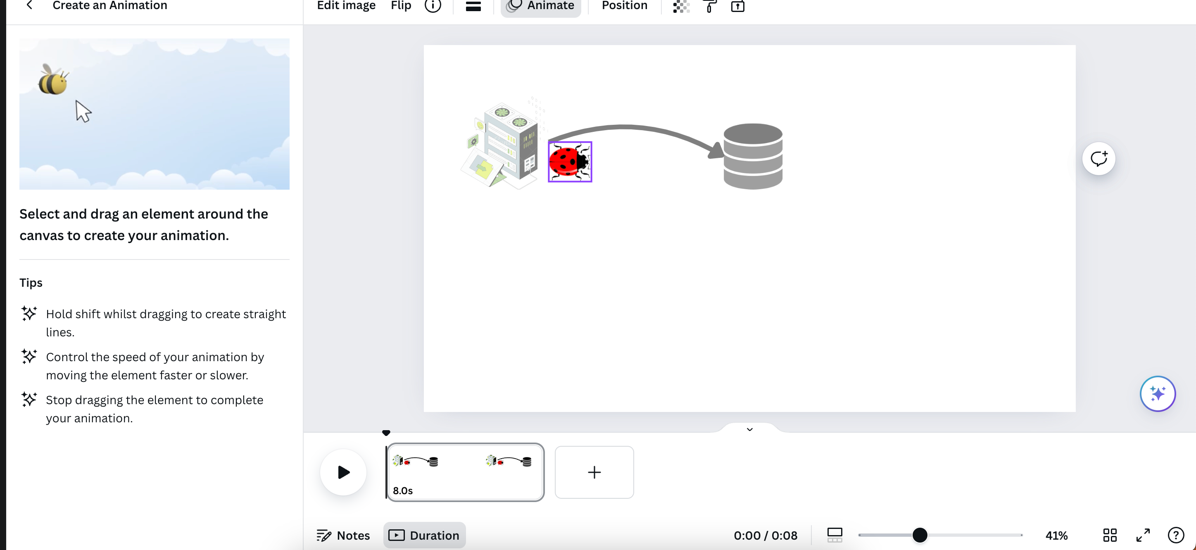Click the 'Control the speed' tip text
Viewport: 1196px width, 550px height.
[x=155, y=366]
